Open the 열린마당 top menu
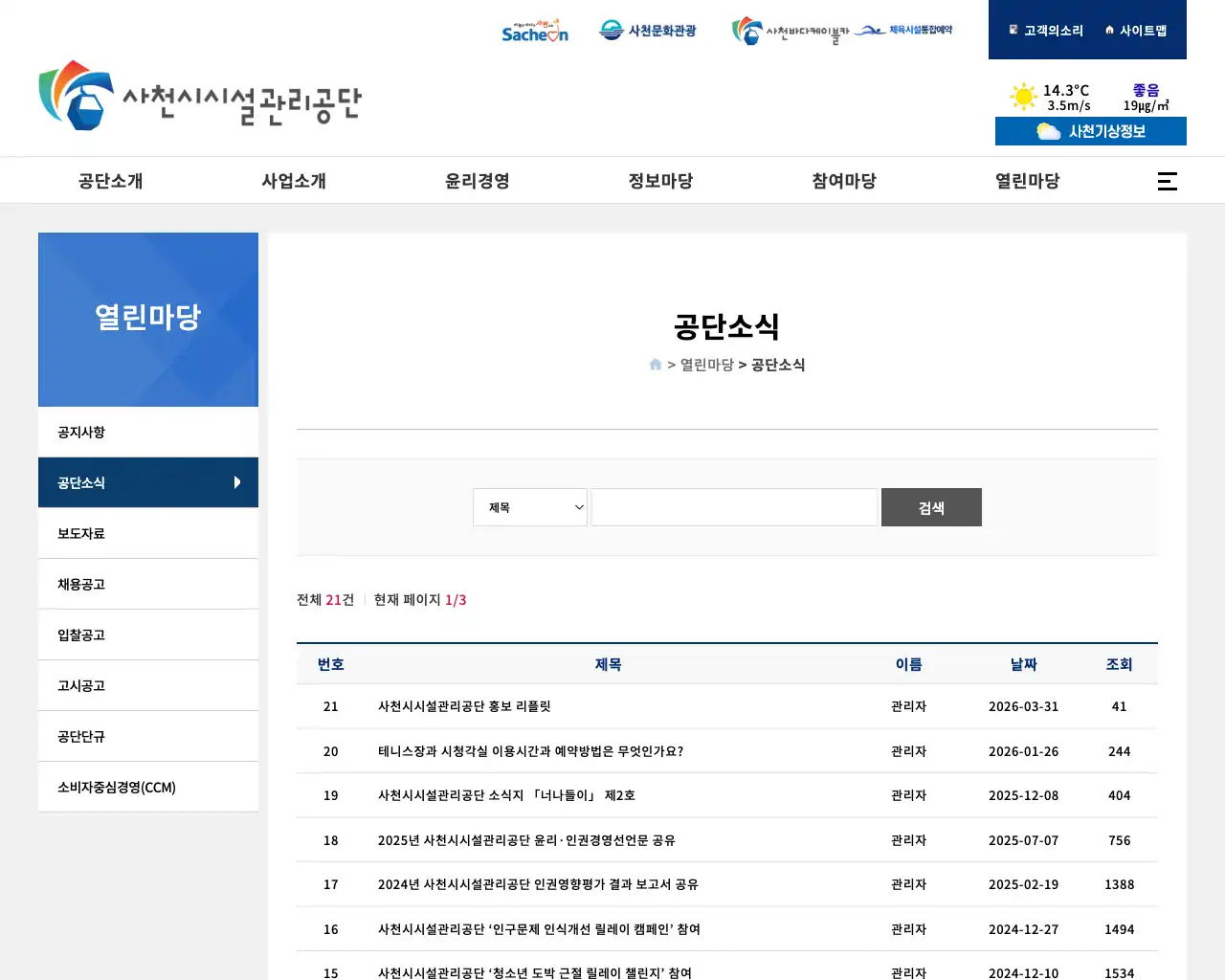 click(x=1028, y=181)
